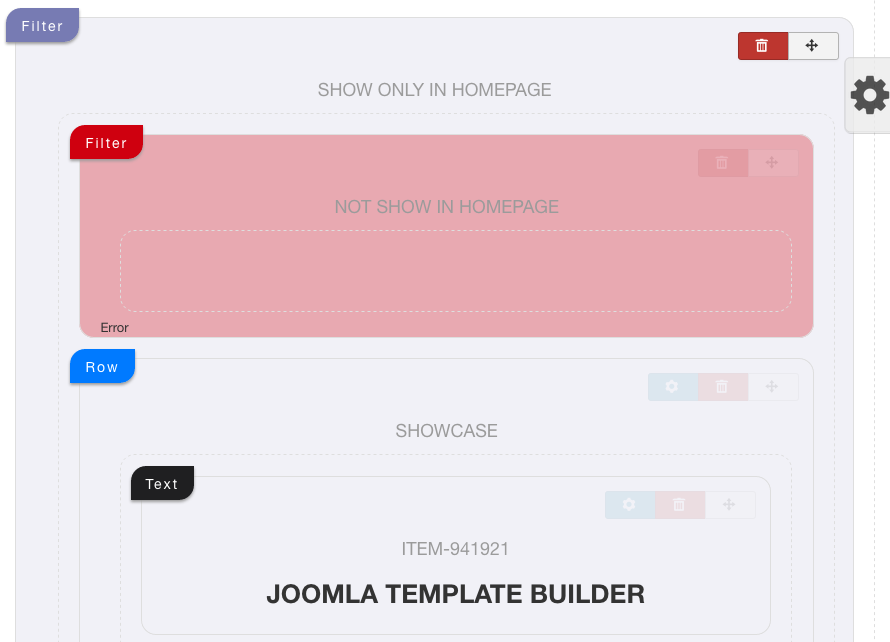890x642 pixels.
Task: Open settings gear for the Showcase row
Action: click(x=673, y=387)
